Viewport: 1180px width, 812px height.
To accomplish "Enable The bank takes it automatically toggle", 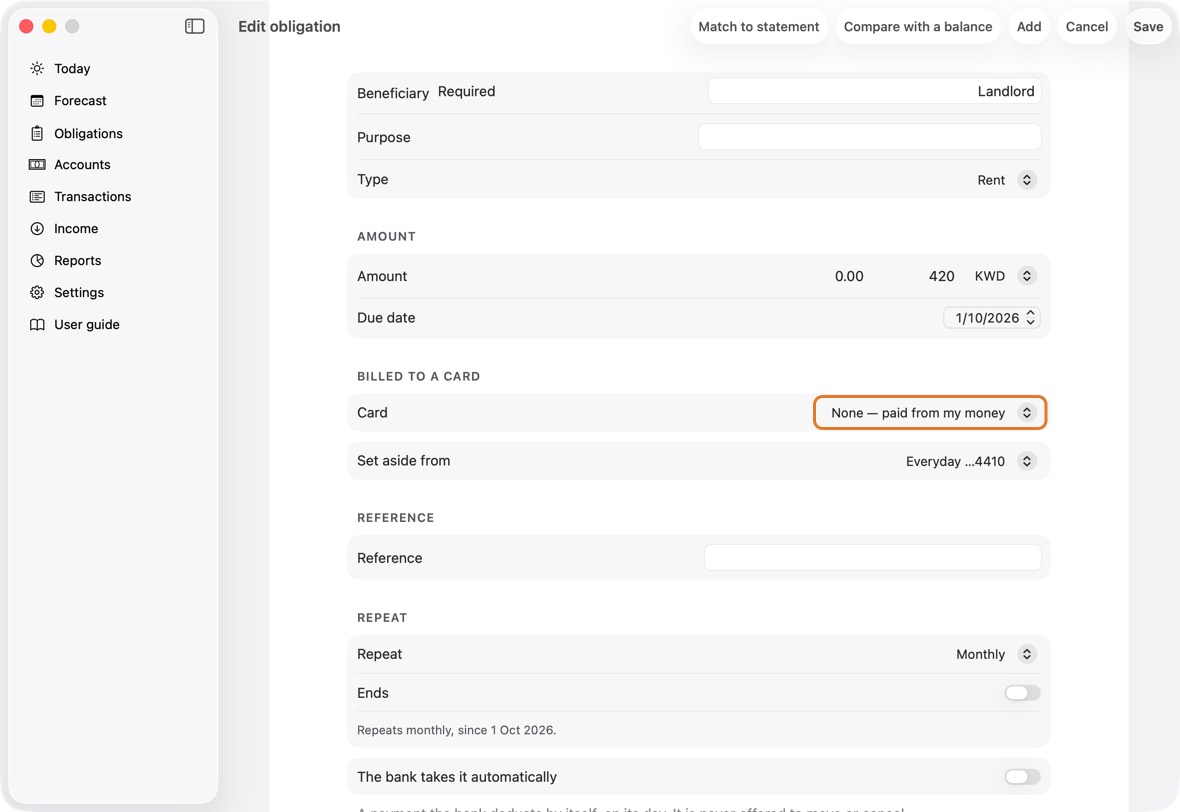I will pos(1022,777).
